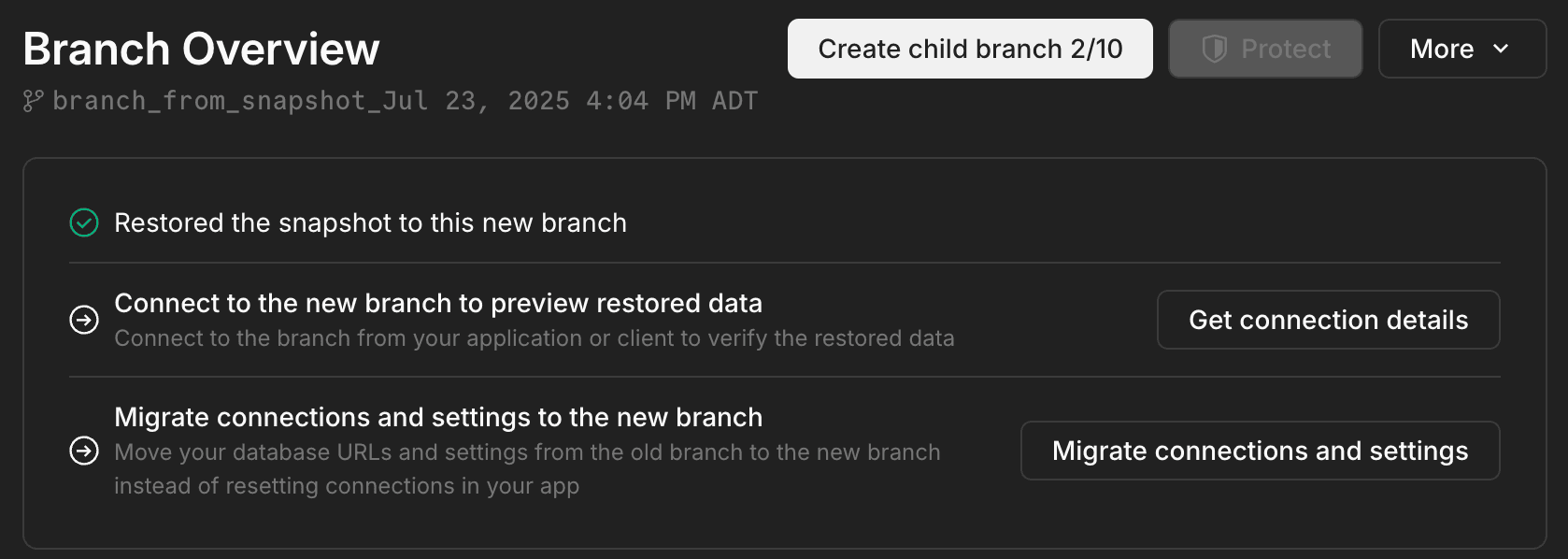The height and width of the screenshot is (559, 1568).
Task: Click the green checkmark circle icon
Action: coord(84,222)
